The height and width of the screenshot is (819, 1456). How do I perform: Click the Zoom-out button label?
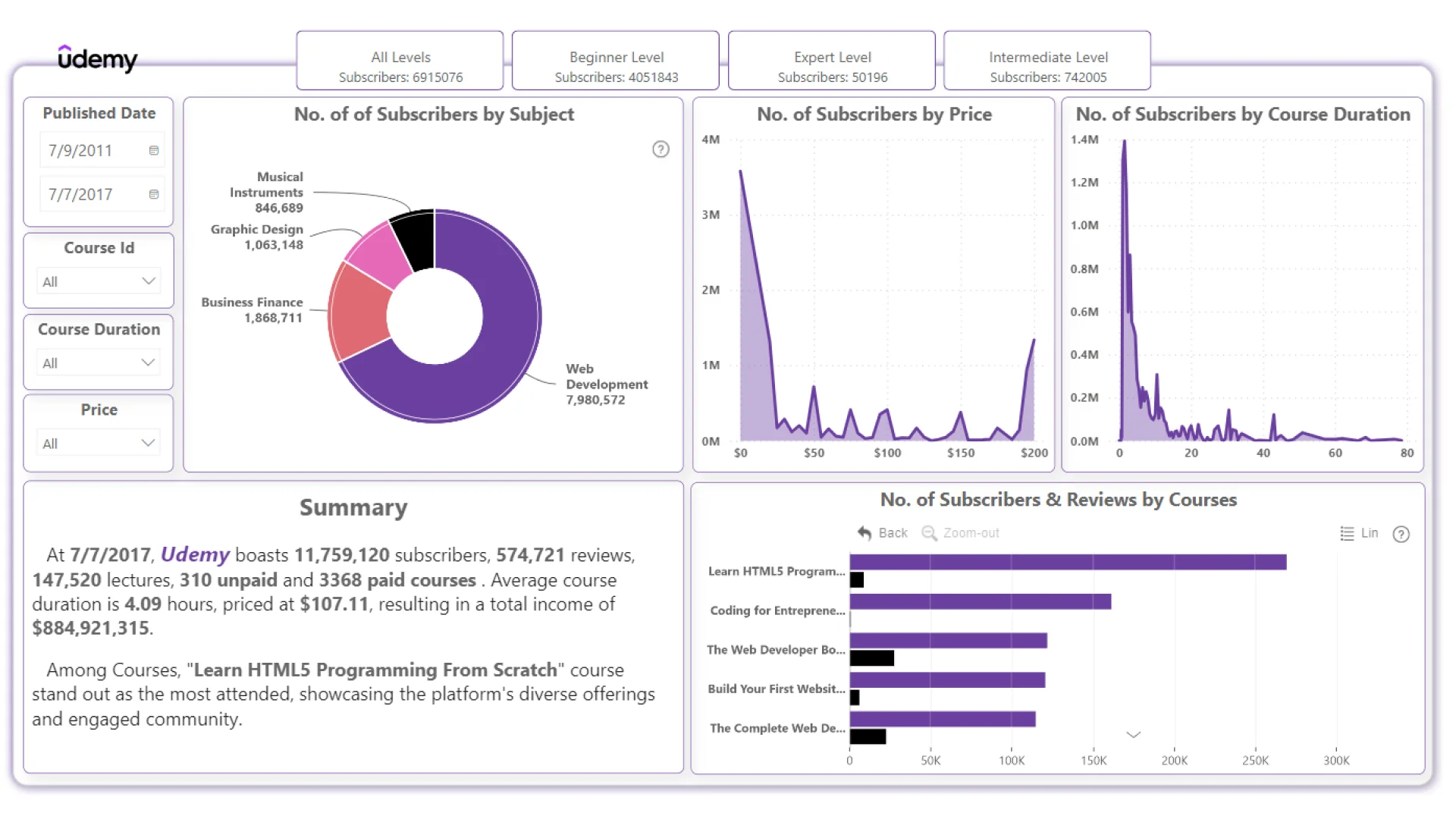point(971,533)
